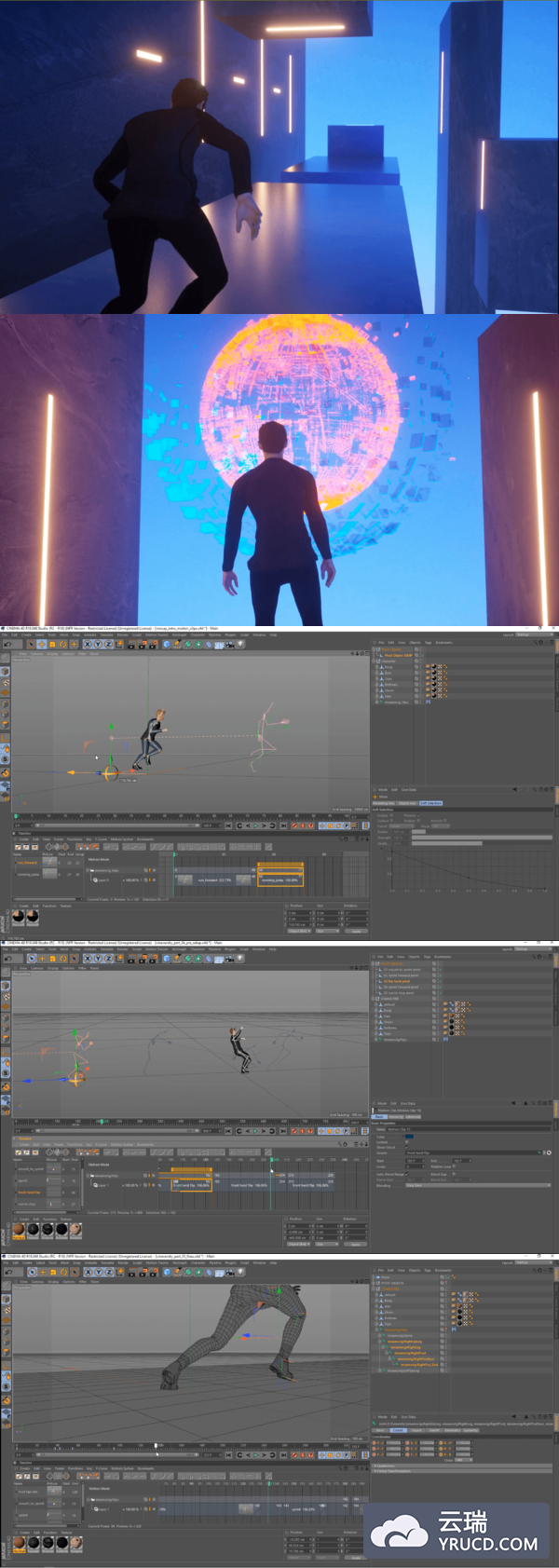Play animation forward in flipping-character window
559x1568 pixels.
point(255,1131)
